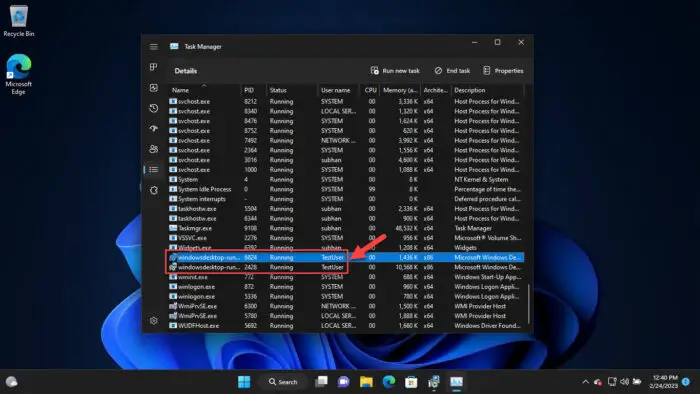Screen dimensions: 700x394
Task: Open the Services page in sidebar
Action: [154, 190]
